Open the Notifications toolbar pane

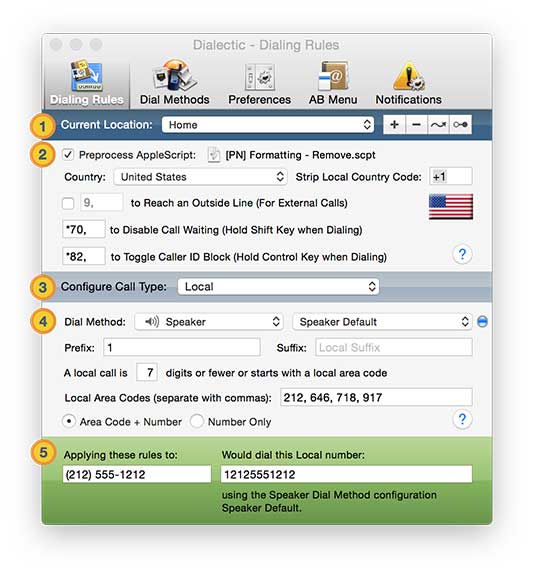click(408, 83)
